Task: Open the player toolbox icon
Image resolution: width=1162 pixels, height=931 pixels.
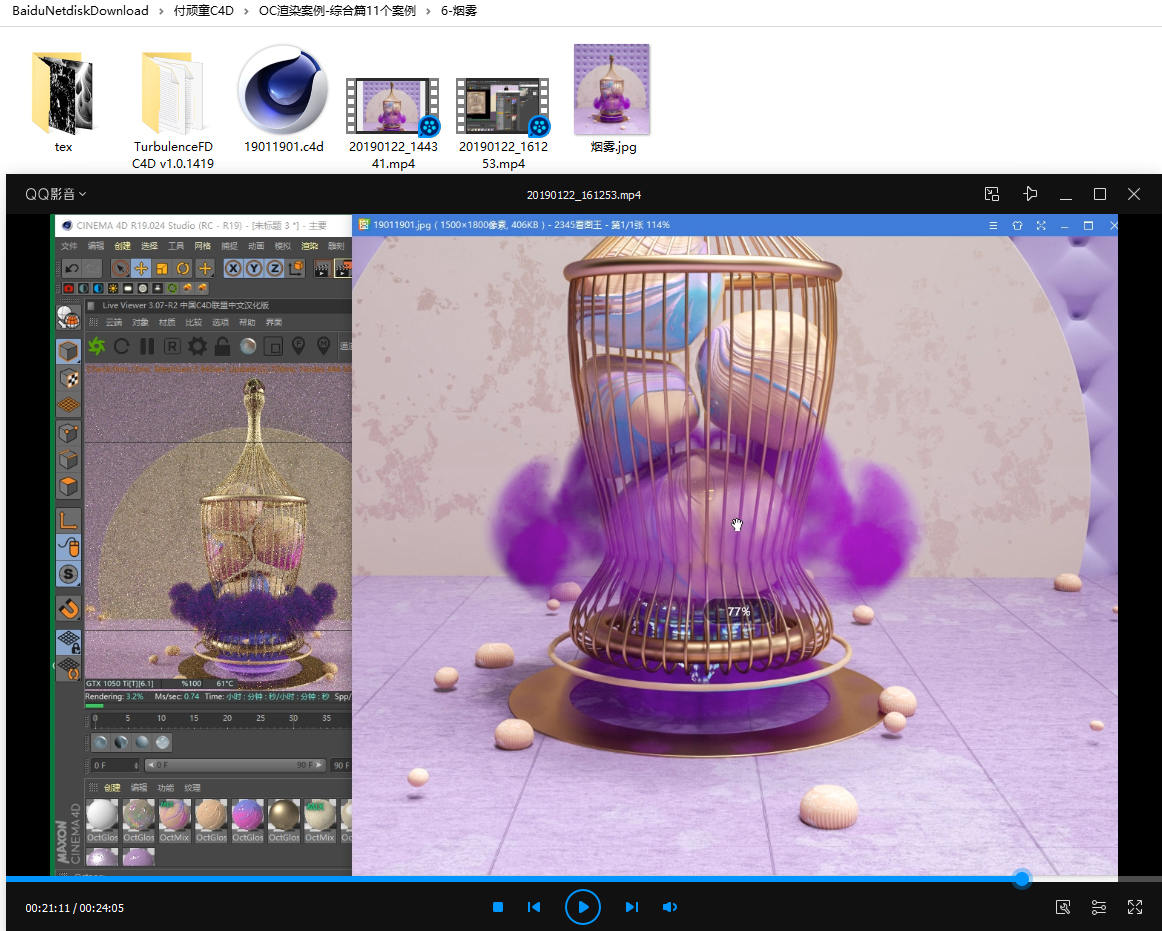Action: 1063,907
